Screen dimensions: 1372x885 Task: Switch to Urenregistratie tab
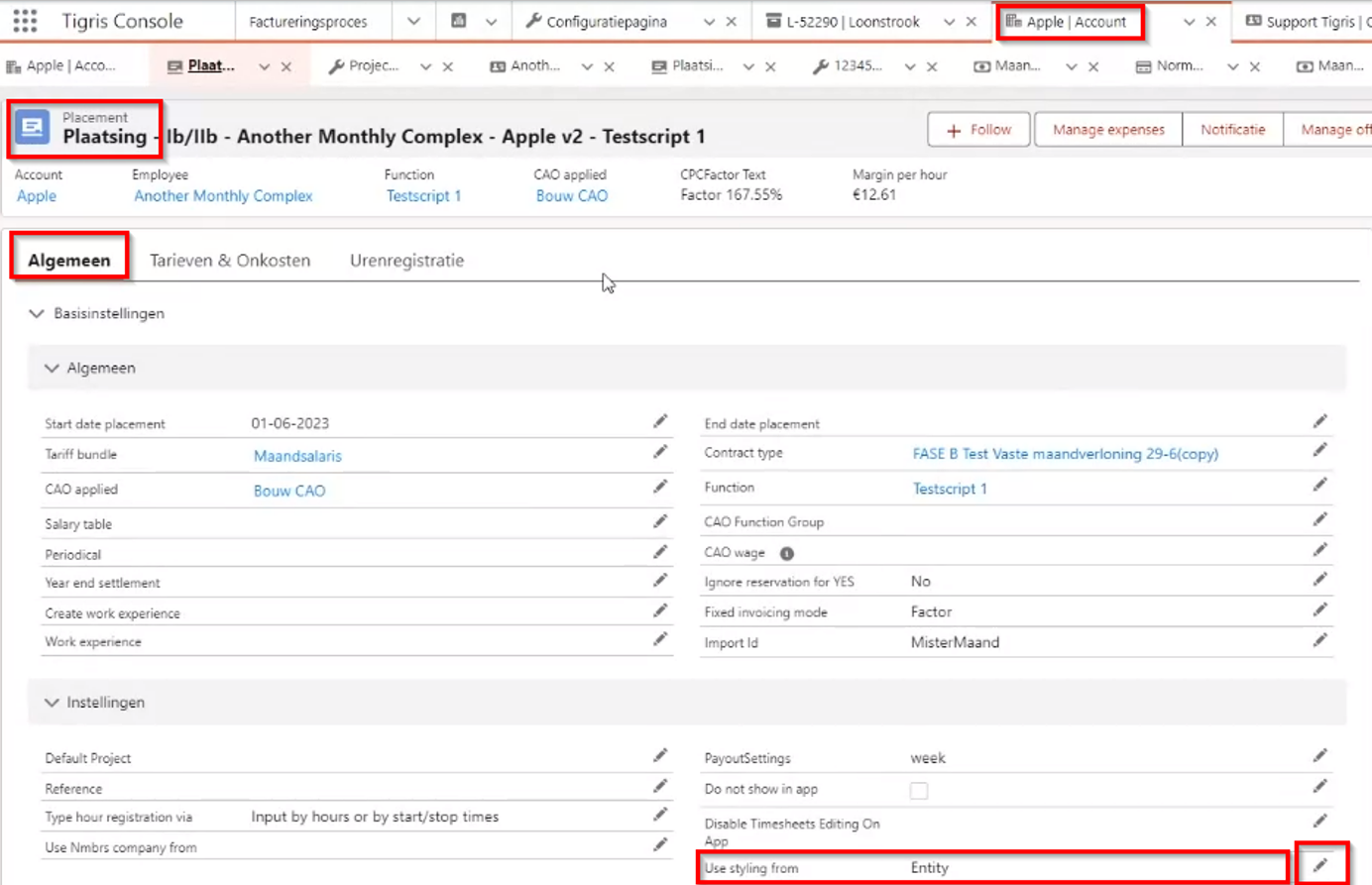point(406,261)
